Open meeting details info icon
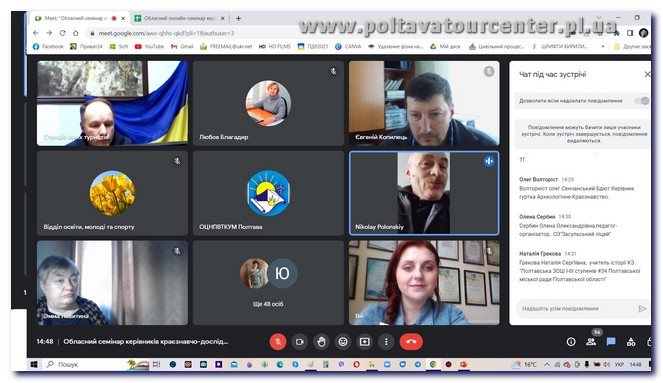 571,342
